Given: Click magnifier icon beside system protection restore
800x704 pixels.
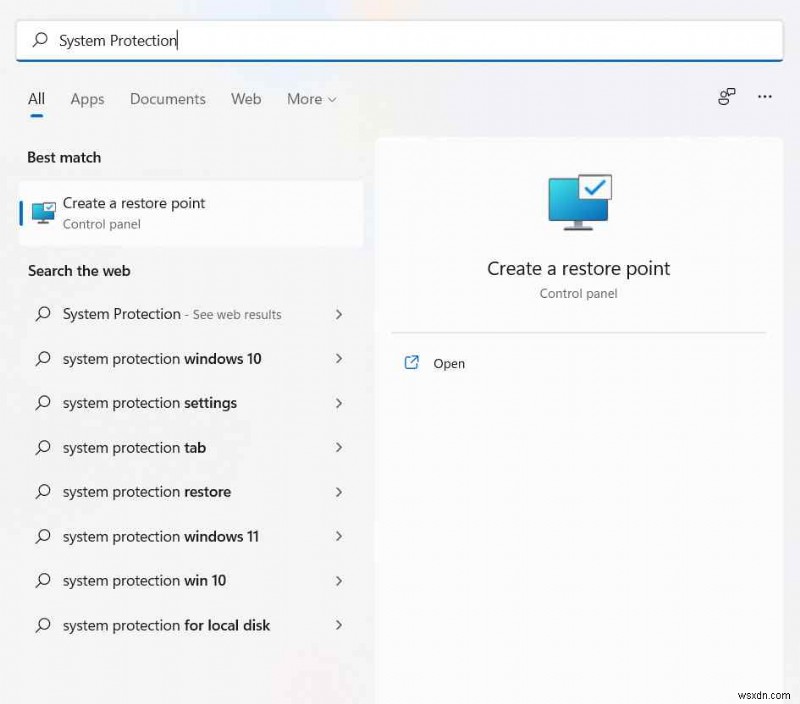Looking at the screenshot, I should click(x=42, y=492).
